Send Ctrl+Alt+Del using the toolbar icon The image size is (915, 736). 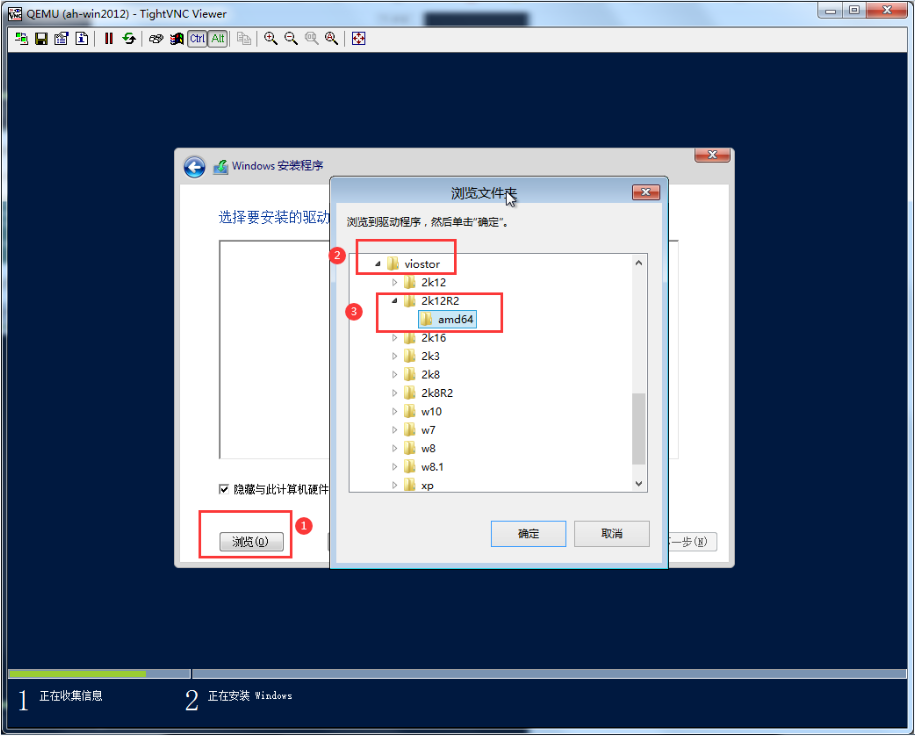tap(176, 39)
